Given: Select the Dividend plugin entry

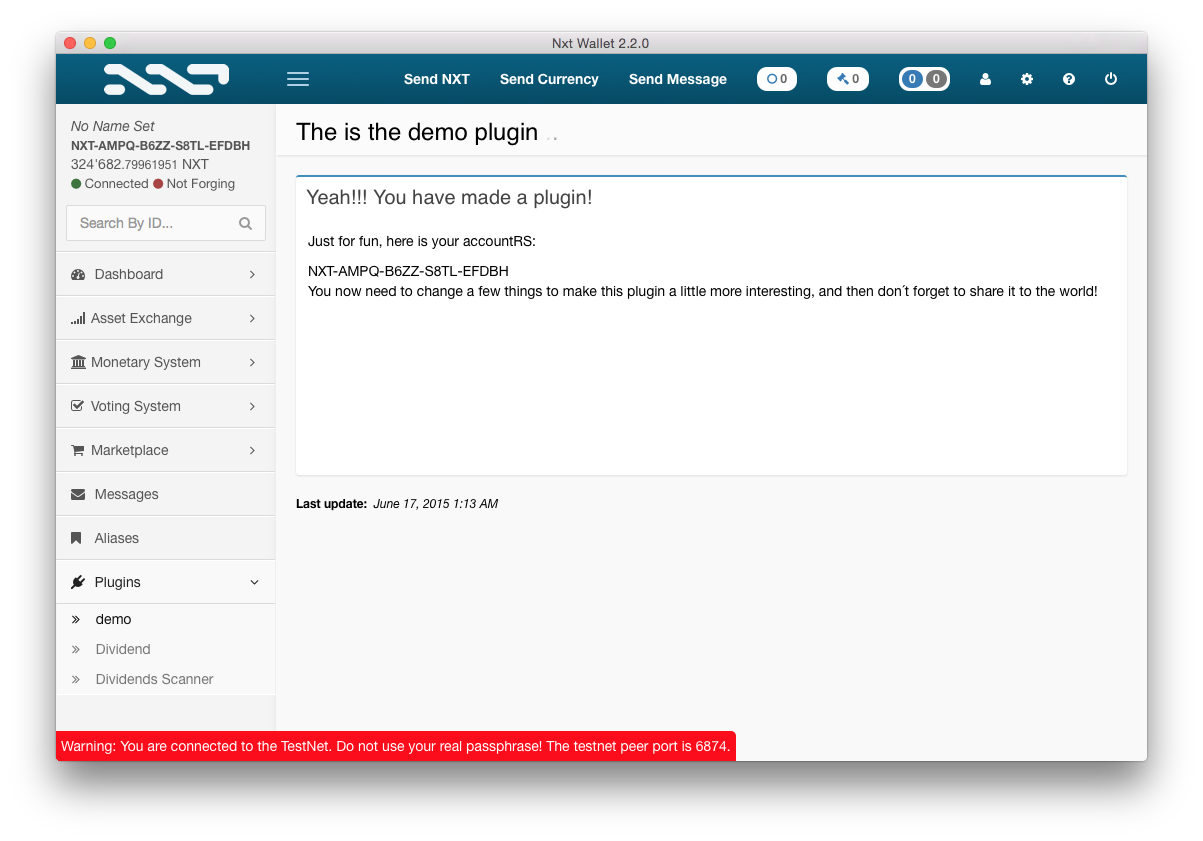Looking at the screenshot, I should coord(166,649).
